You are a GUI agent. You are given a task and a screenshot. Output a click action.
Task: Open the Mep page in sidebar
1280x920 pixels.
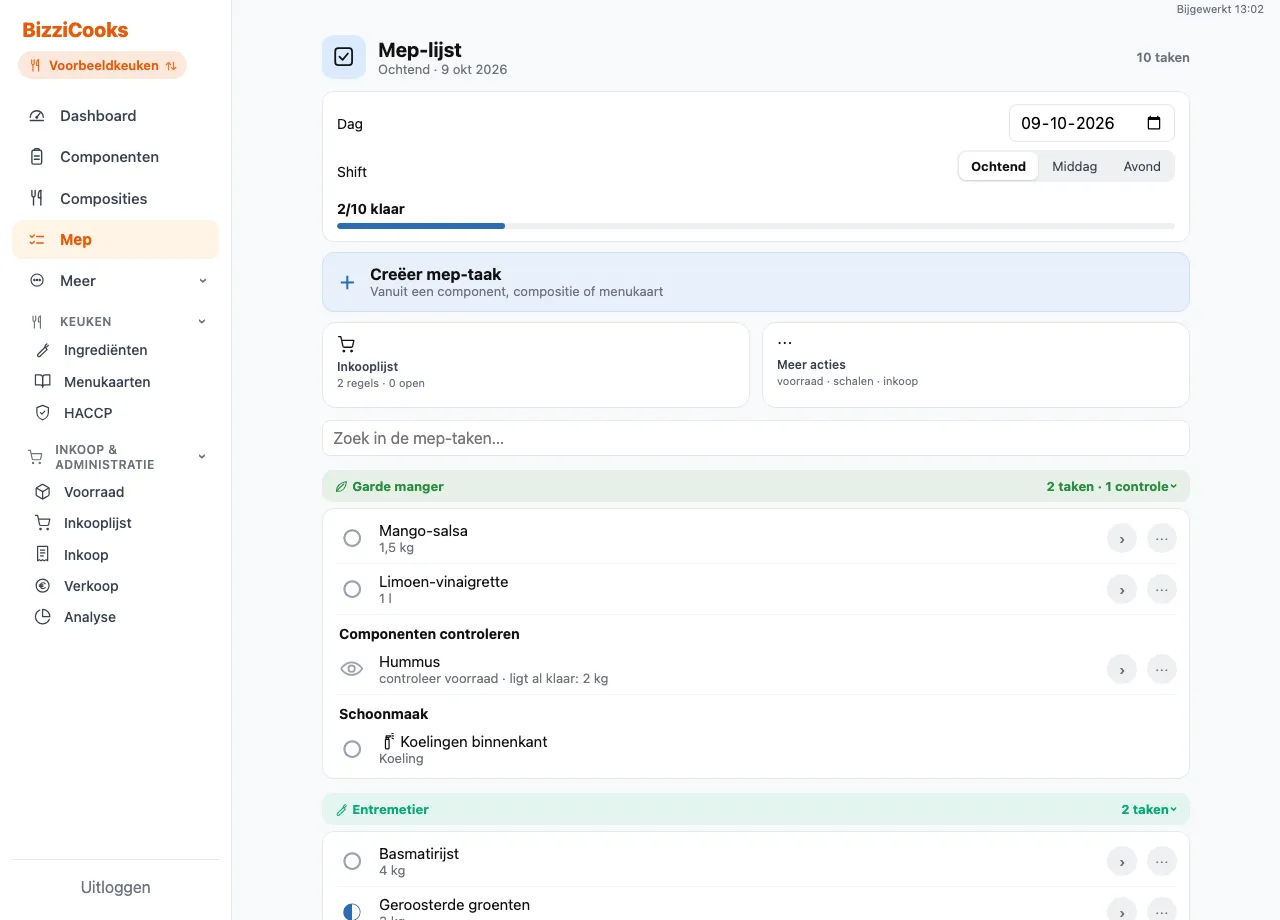[x=116, y=240]
